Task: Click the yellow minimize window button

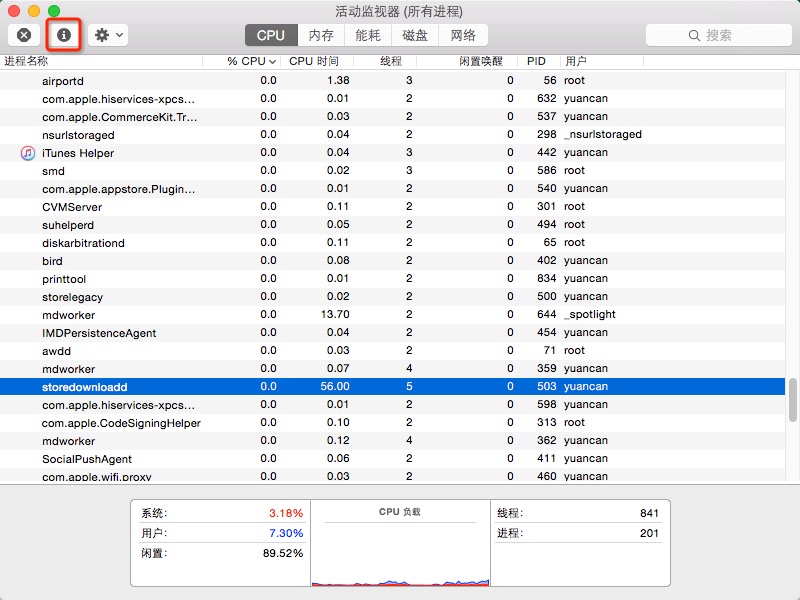Action: (x=34, y=10)
